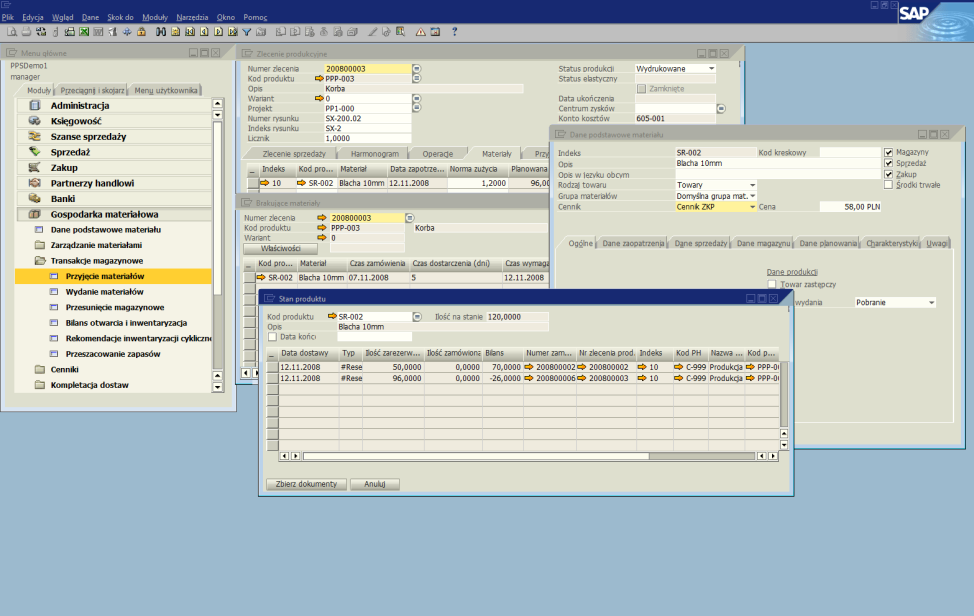Click the Kod kreskowy input field
The width and height of the screenshot is (974, 616).
point(850,152)
